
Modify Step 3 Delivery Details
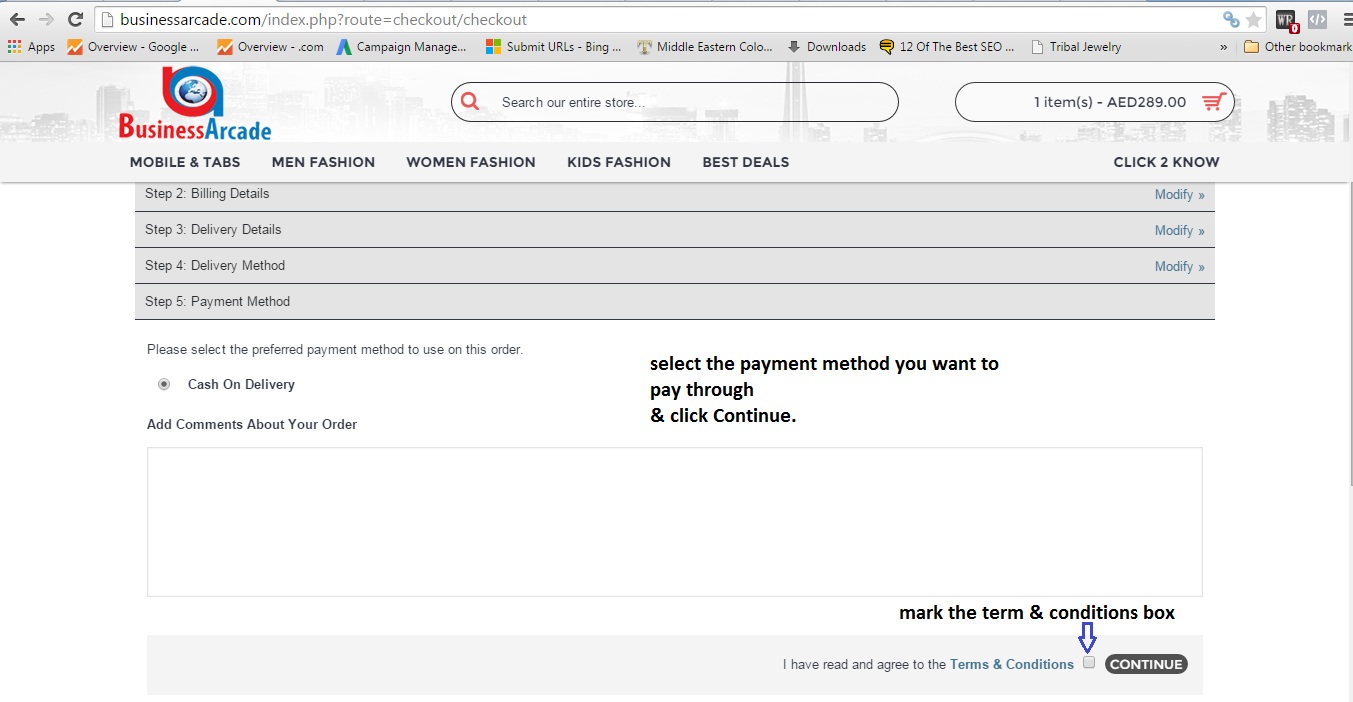click(1179, 231)
